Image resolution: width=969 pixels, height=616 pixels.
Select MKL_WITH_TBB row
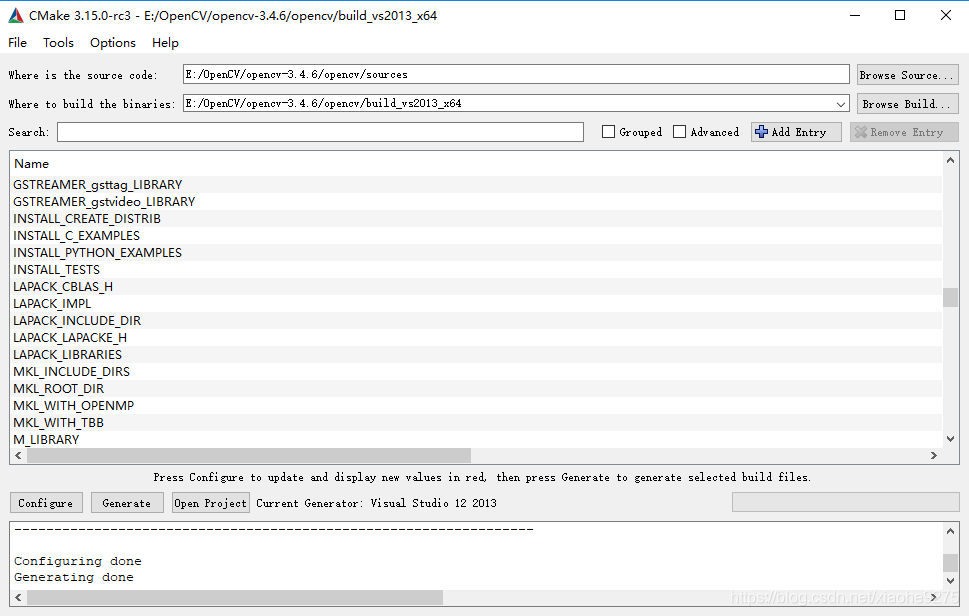476,423
